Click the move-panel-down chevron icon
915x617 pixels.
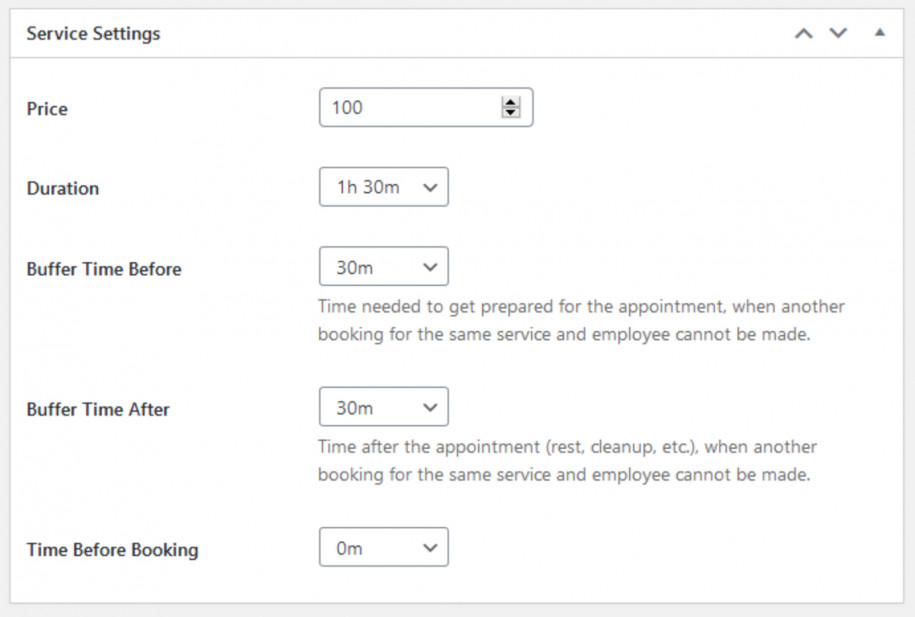tap(838, 33)
